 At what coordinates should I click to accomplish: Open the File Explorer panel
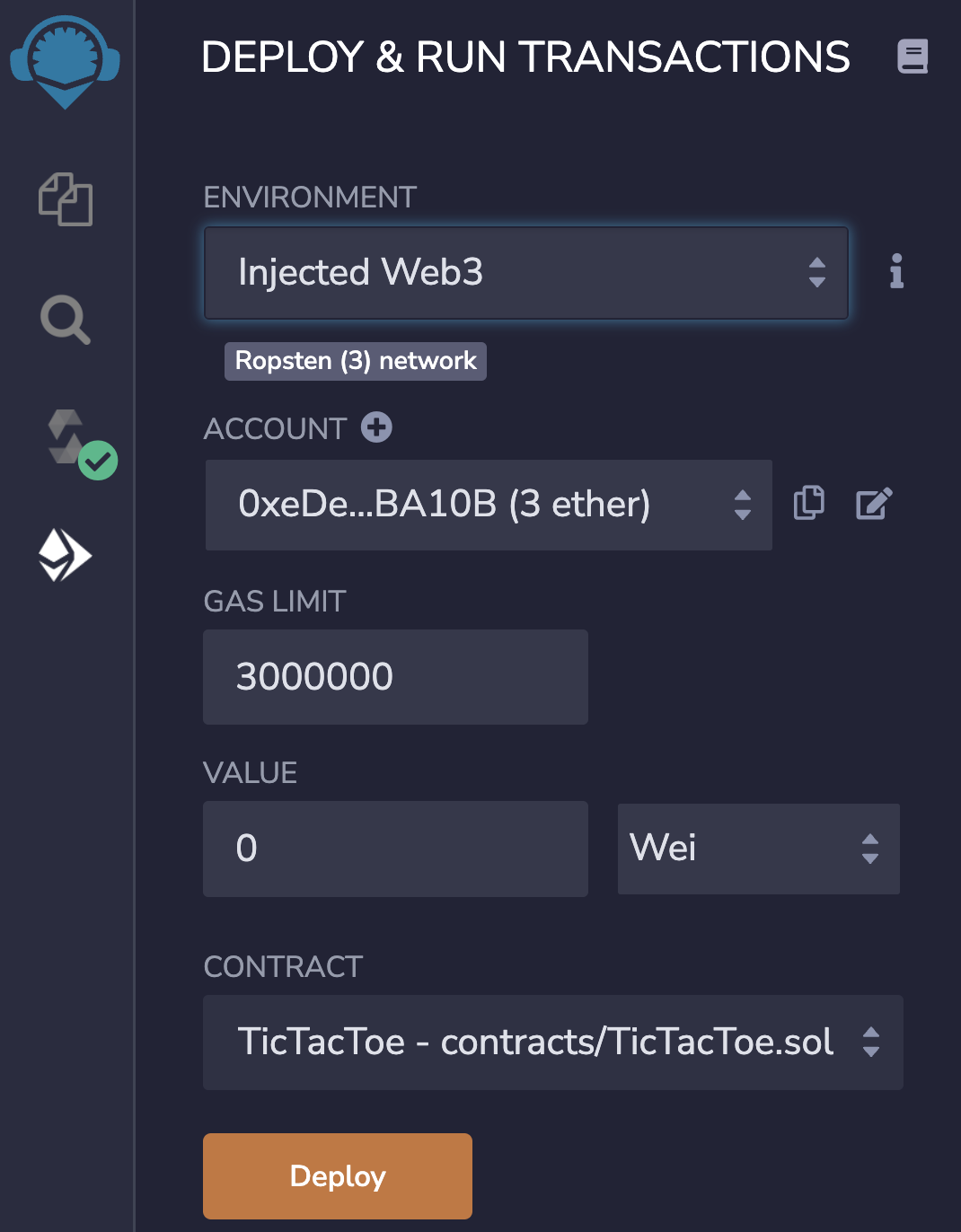tap(66, 199)
